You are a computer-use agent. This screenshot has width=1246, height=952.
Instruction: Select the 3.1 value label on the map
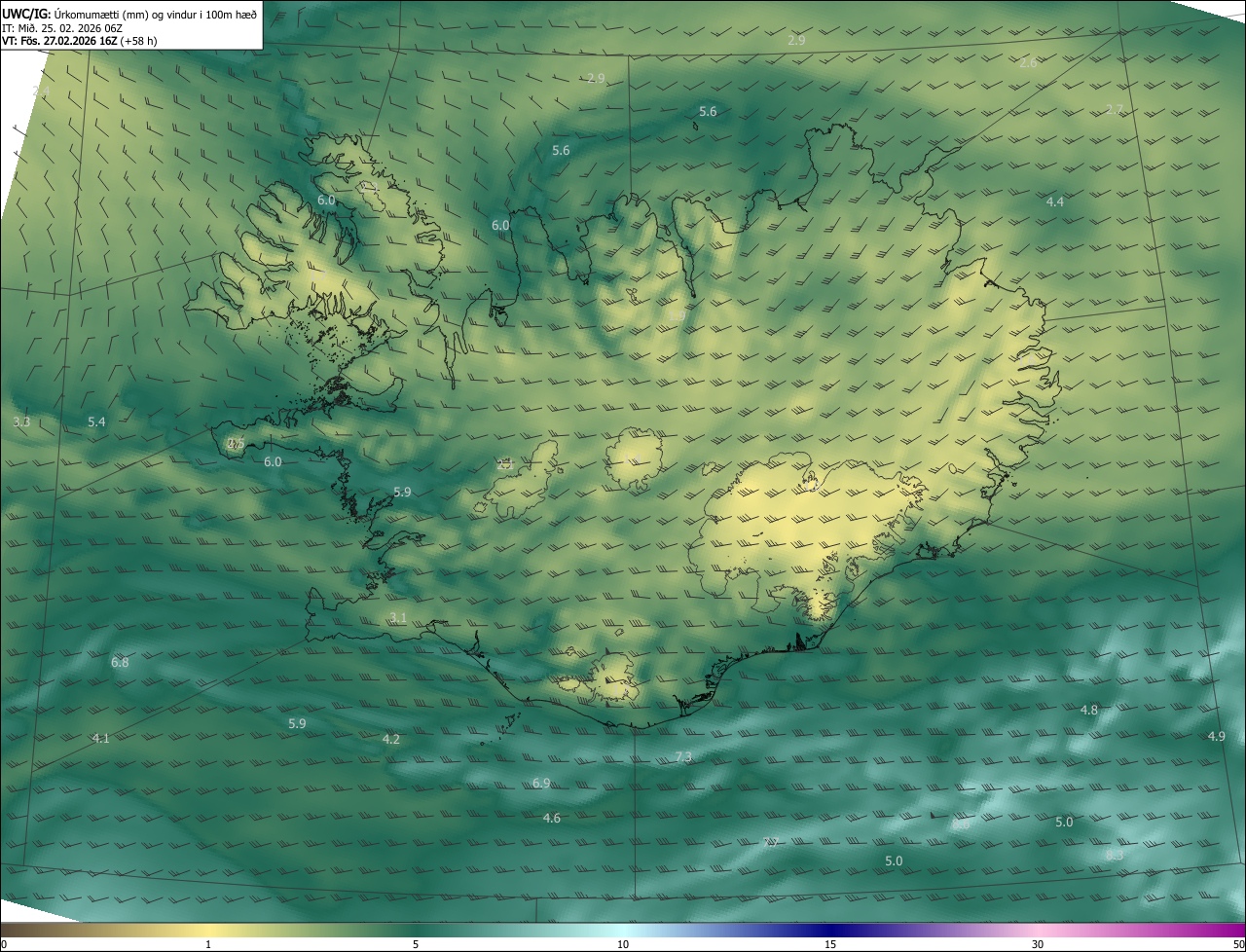pos(397,617)
